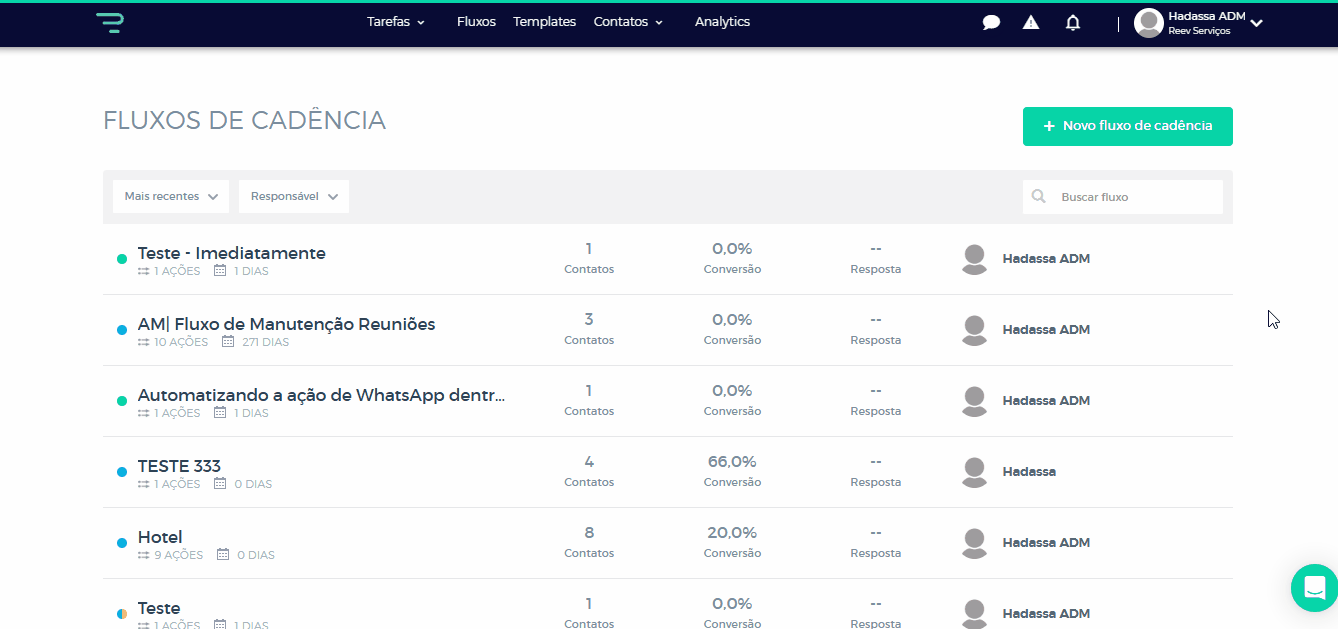Click 66,0% conversion of TESTE 333
1338x629 pixels.
click(732, 462)
